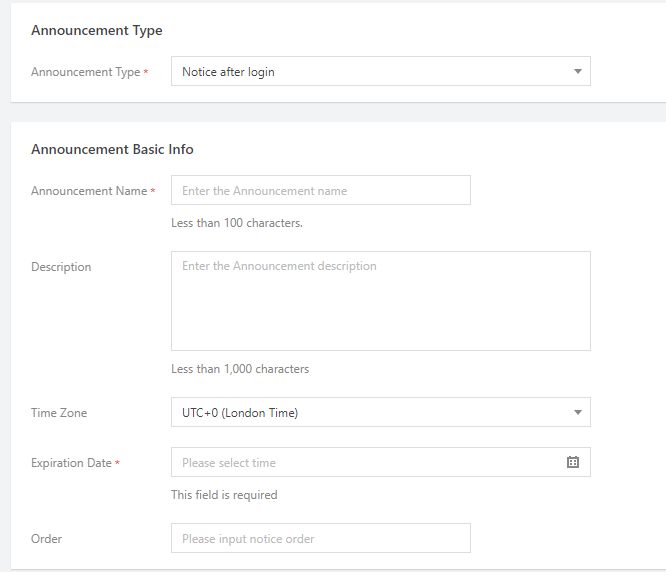
Task: Click the 'Time Zone' field label
Action: (x=59, y=413)
